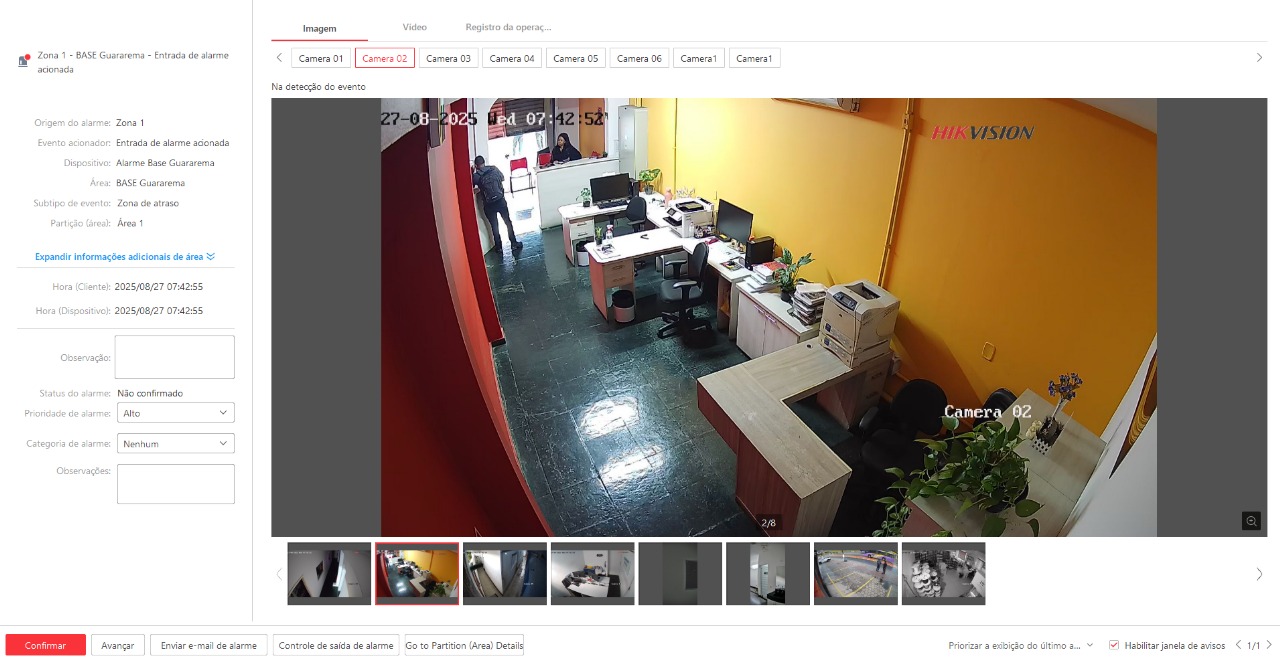
Task: Click the right arrow beside thumbnail strip
Action: [1258, 573]
